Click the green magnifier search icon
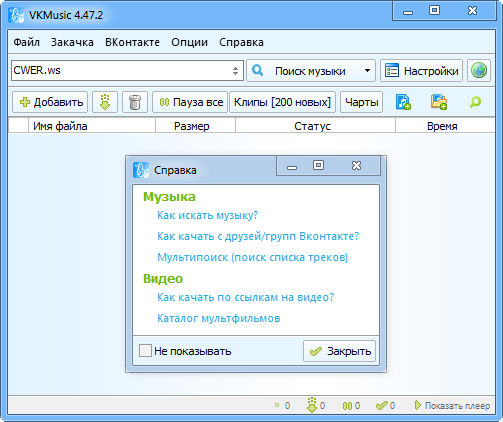This screenshot has width=503, height=422. click(475, 102)
